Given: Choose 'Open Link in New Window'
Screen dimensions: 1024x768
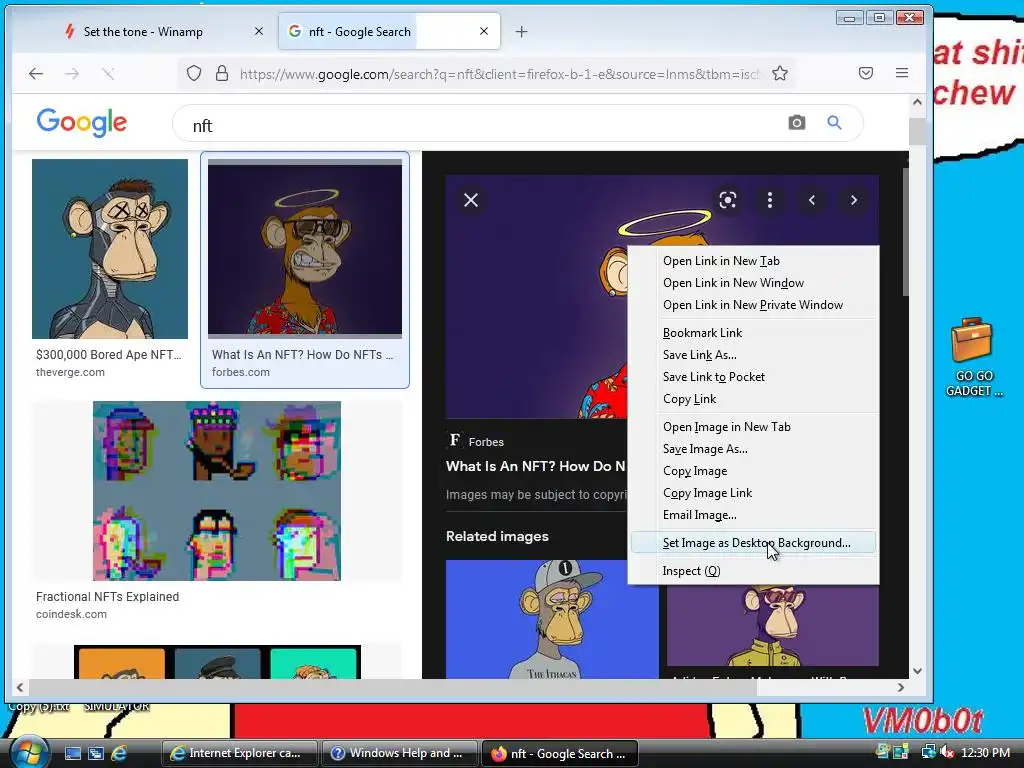Looking at the screenshot, I should pos(753,283).
